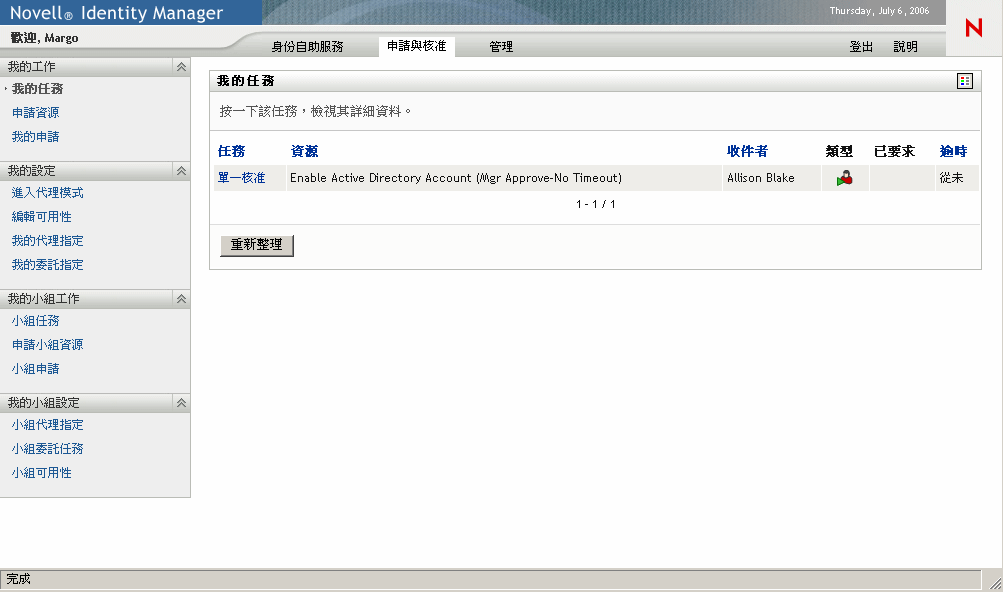Click the 完成 status bar text
This screenshot has width=1003, height=592.
tap(19, 579)
